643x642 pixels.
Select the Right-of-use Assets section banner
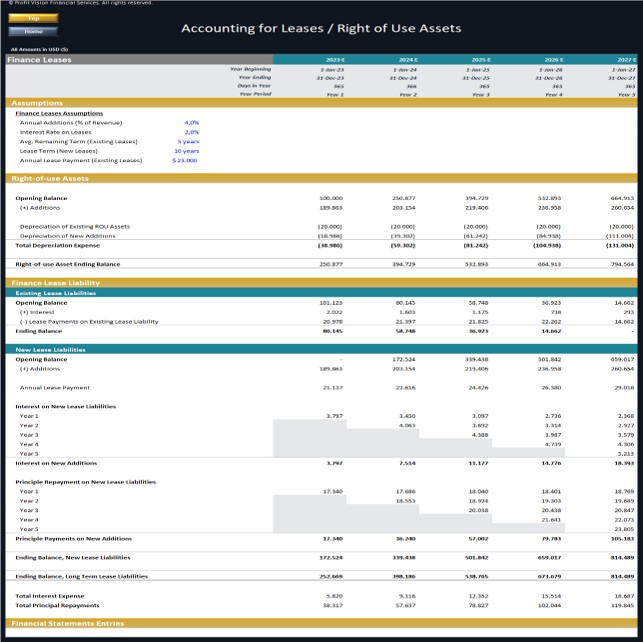322,178
